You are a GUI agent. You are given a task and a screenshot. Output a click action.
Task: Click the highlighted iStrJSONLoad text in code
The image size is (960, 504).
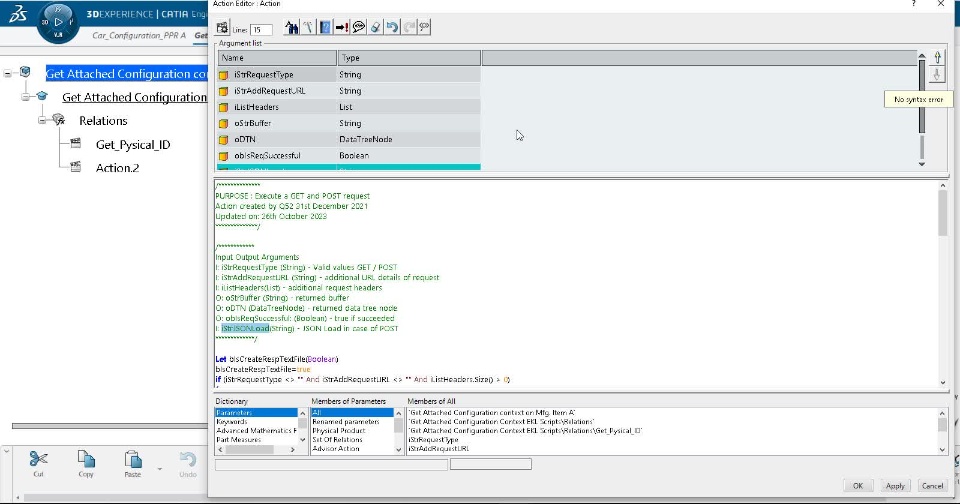[246, 328]
